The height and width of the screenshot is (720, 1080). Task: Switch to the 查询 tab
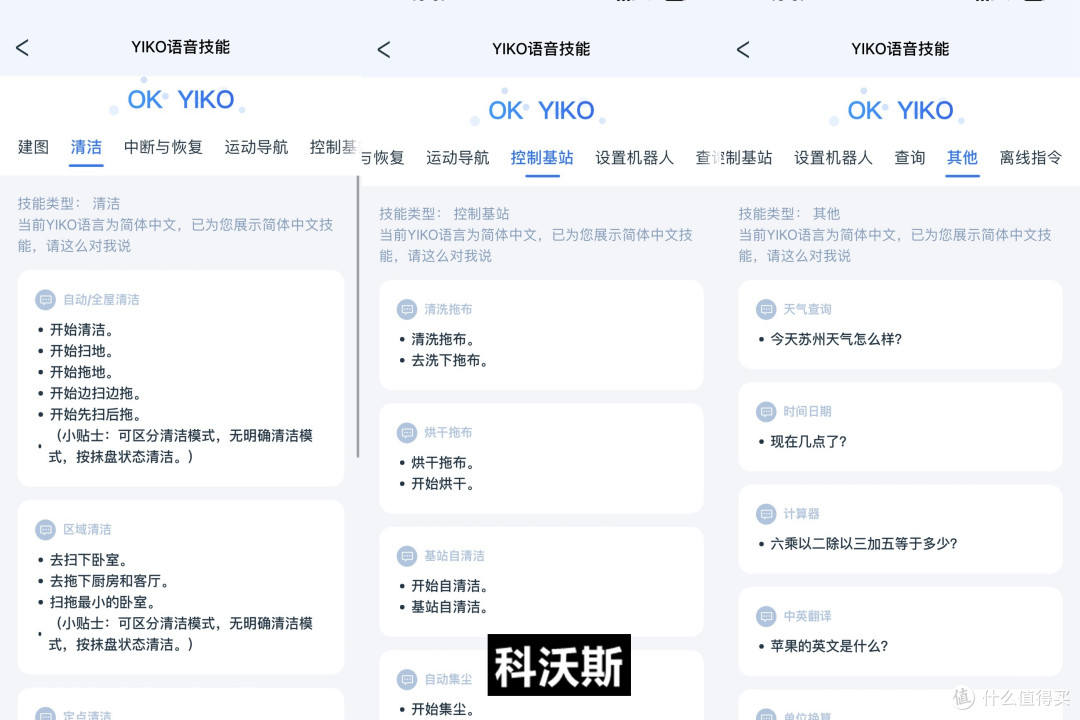909,158
